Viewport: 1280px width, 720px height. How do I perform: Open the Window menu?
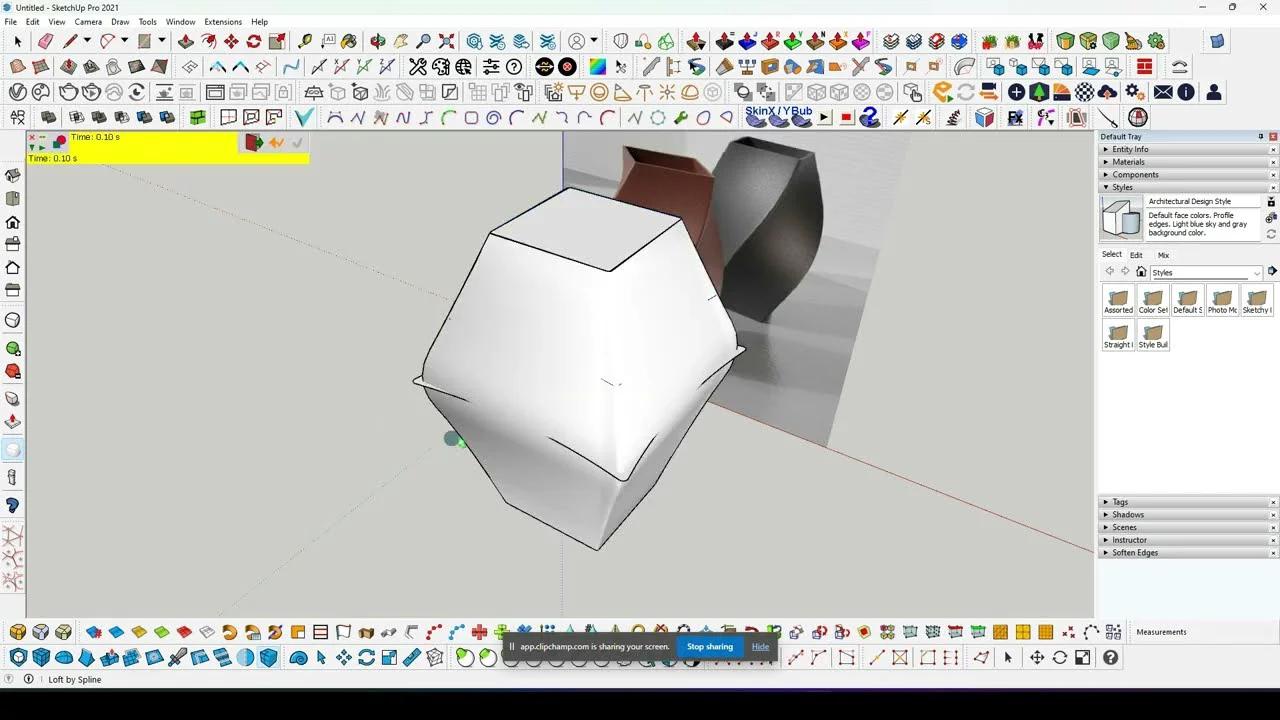[180, 21]
